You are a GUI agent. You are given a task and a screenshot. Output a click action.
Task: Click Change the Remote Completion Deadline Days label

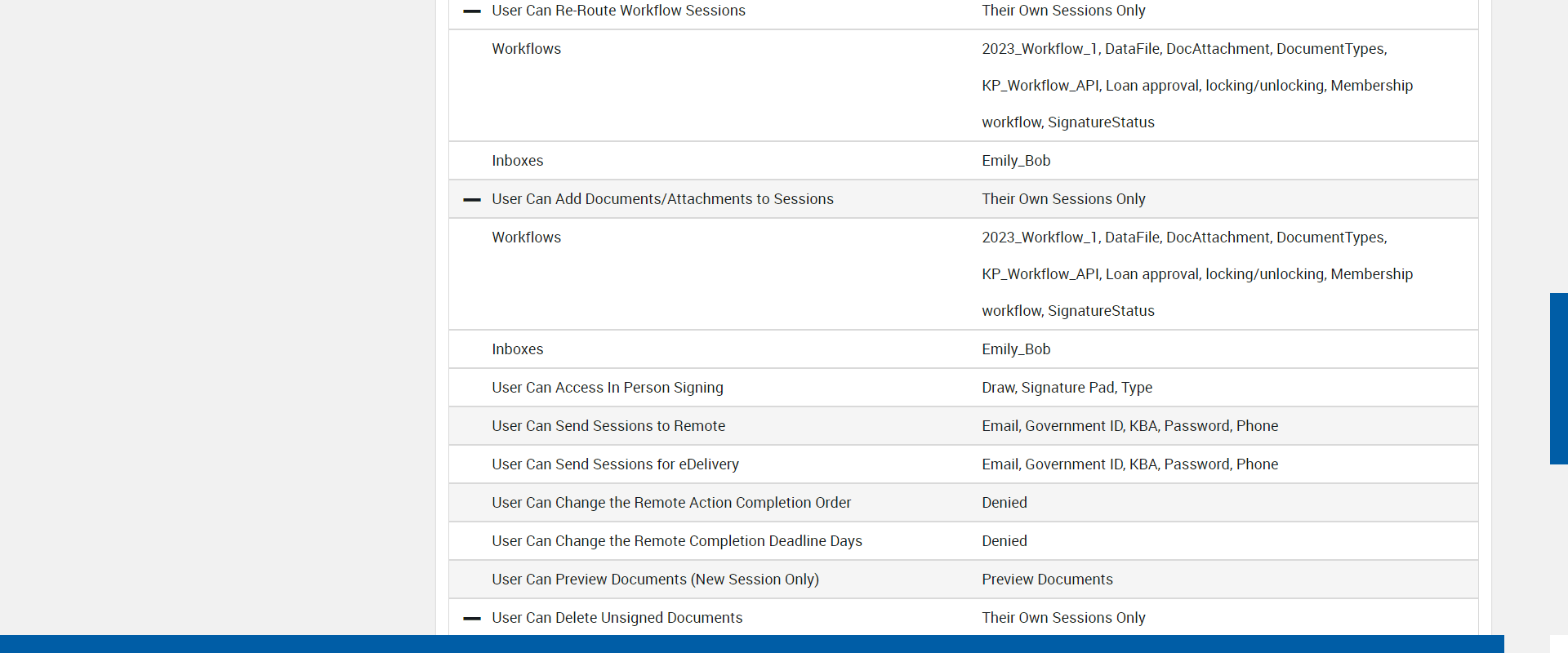coord(676,541)
